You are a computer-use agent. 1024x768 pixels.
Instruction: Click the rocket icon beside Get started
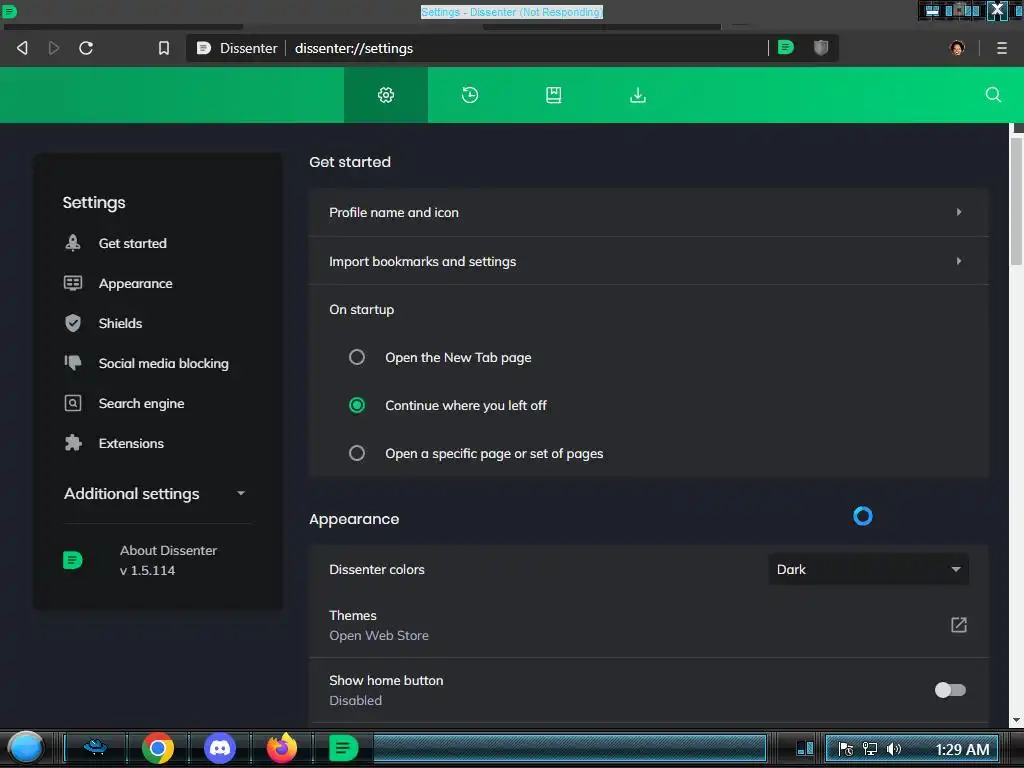point(73,243)
